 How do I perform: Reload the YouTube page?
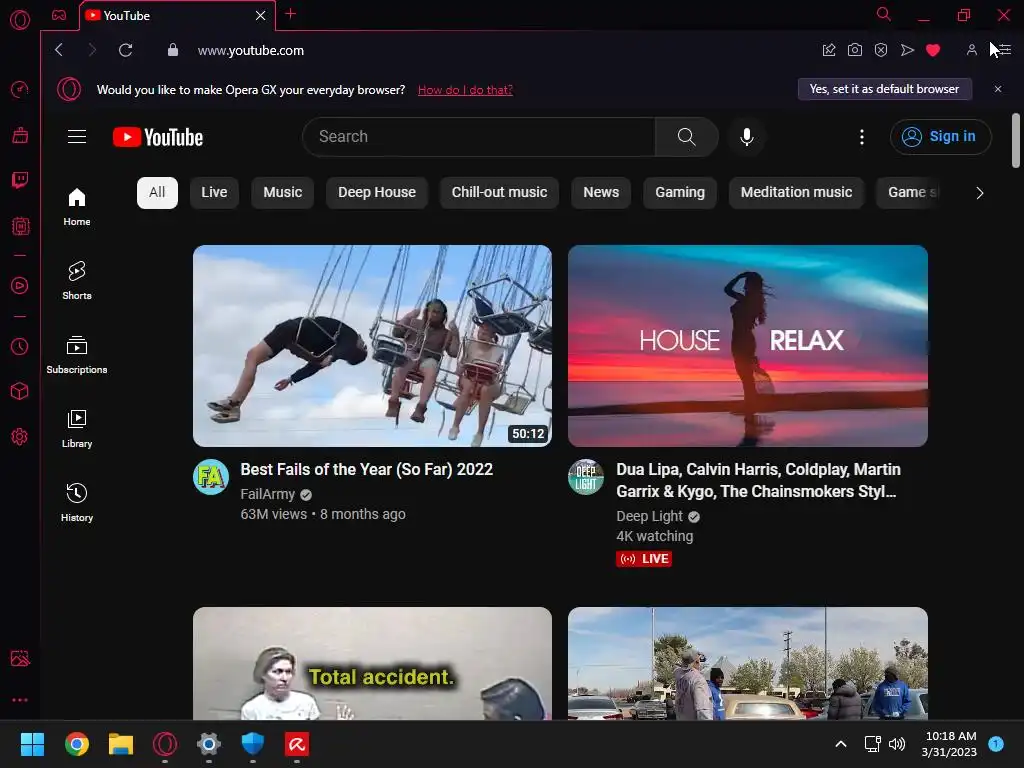tap(125, 50)
